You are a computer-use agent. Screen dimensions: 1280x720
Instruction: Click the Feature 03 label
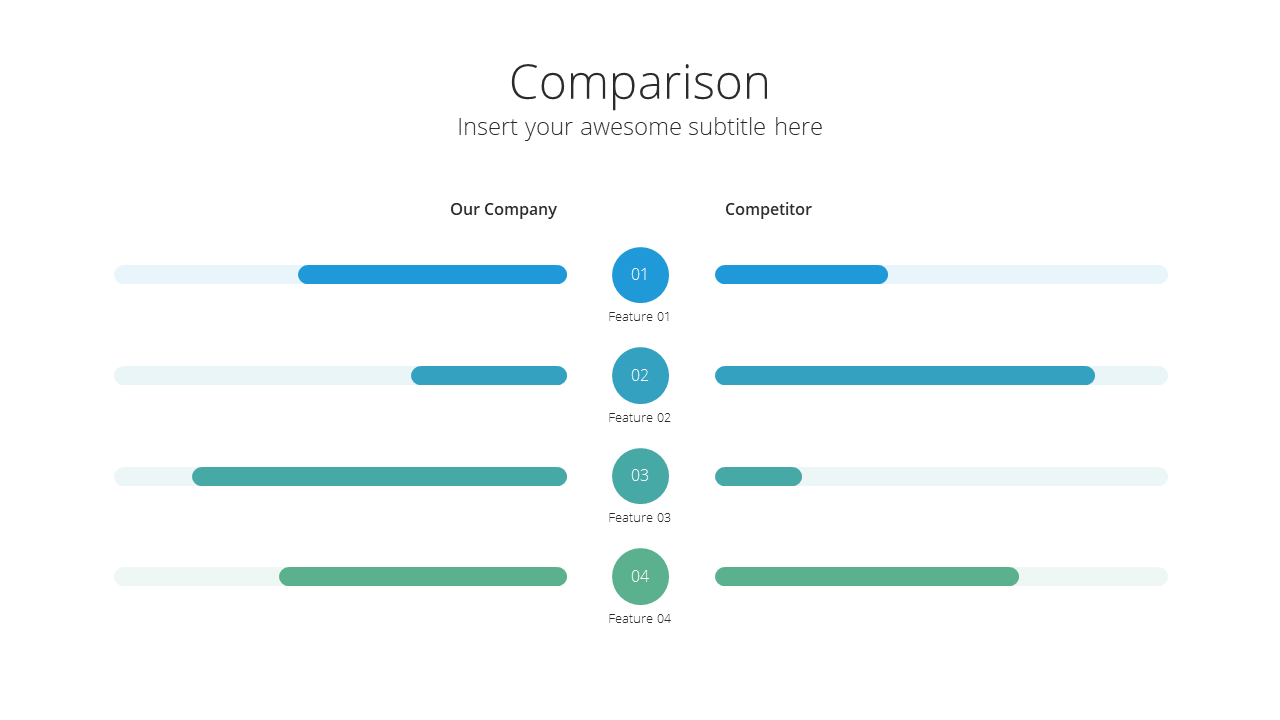(640, 518)
